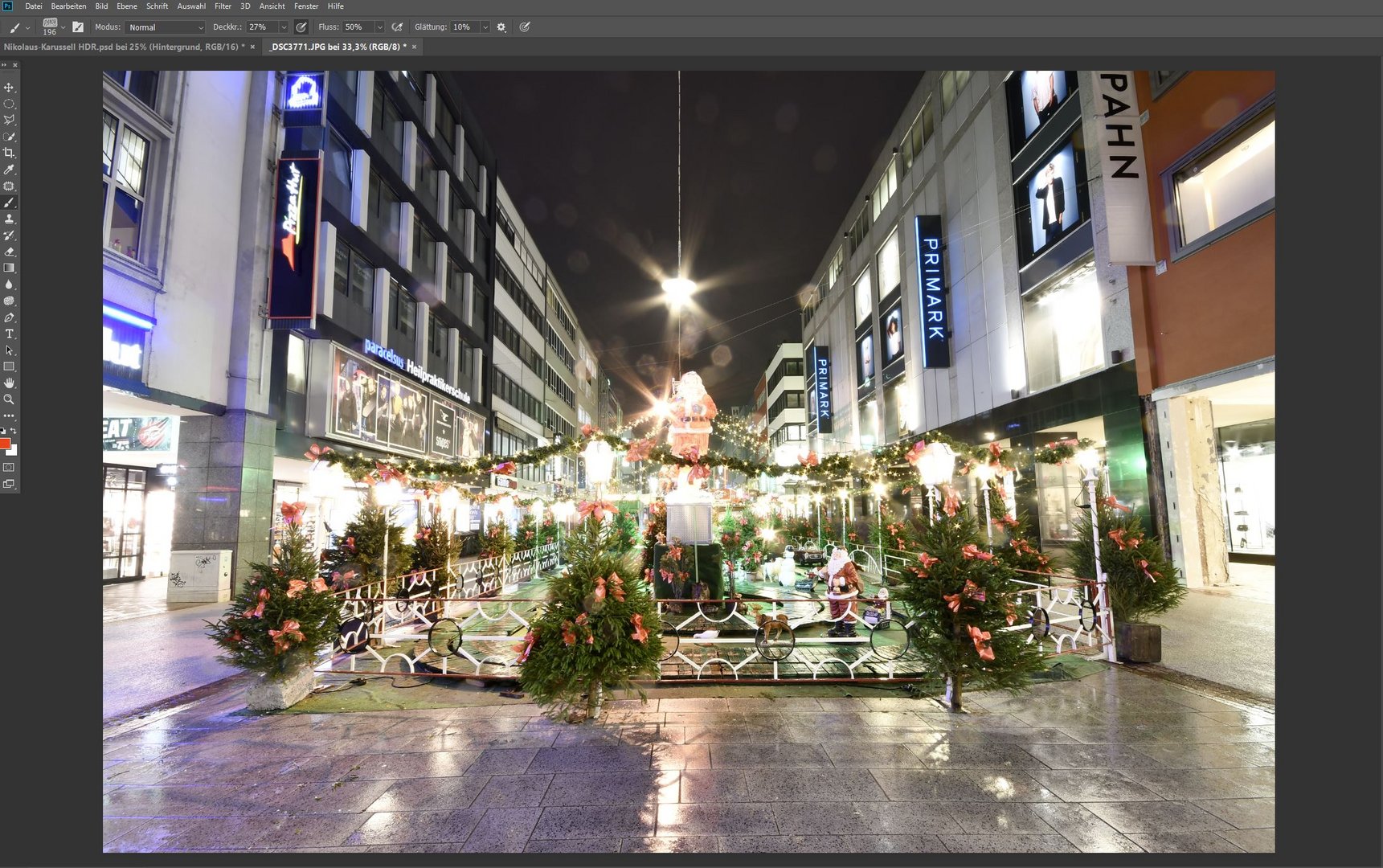Open the Filter menu
1383x868 pixels.
coord(223,6)
